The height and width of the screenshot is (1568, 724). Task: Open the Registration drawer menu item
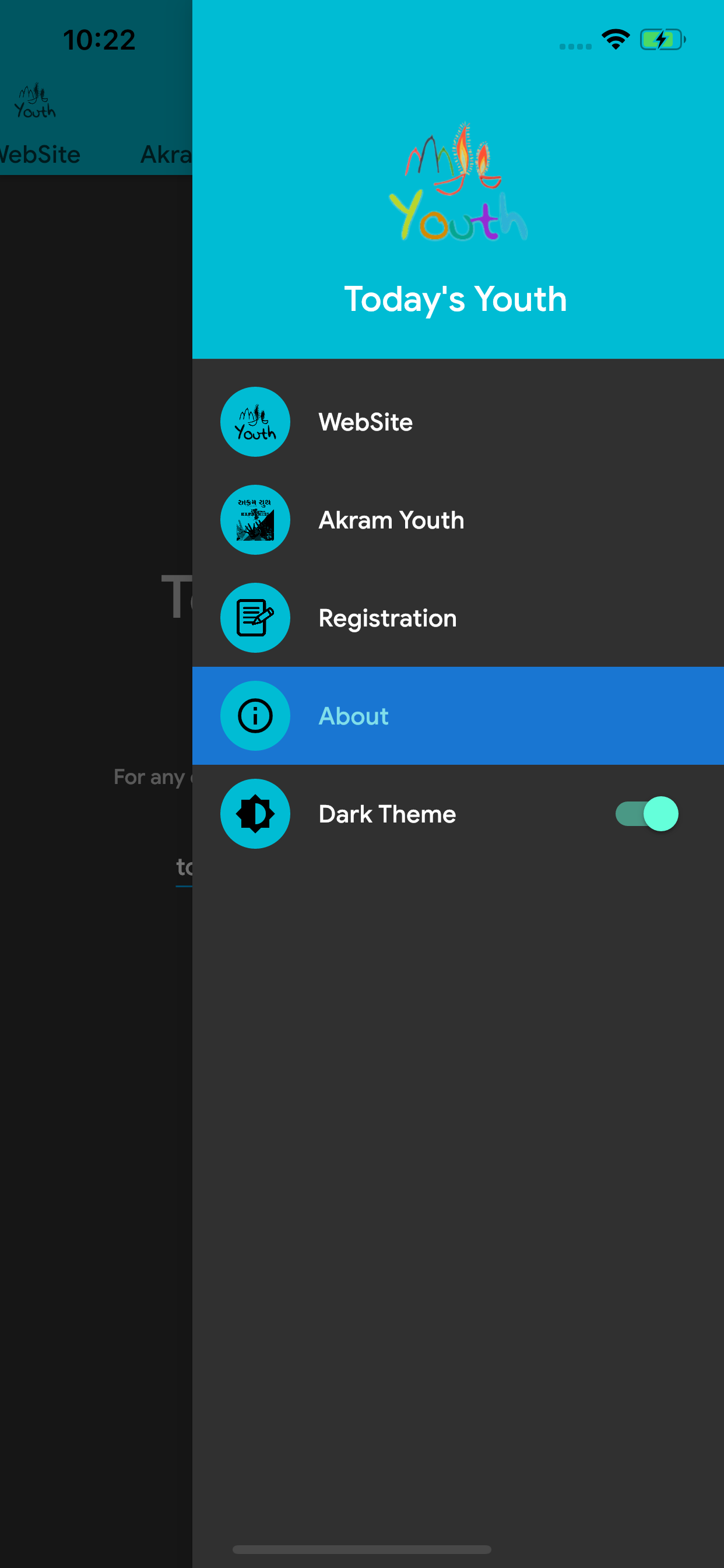[458, 618]
